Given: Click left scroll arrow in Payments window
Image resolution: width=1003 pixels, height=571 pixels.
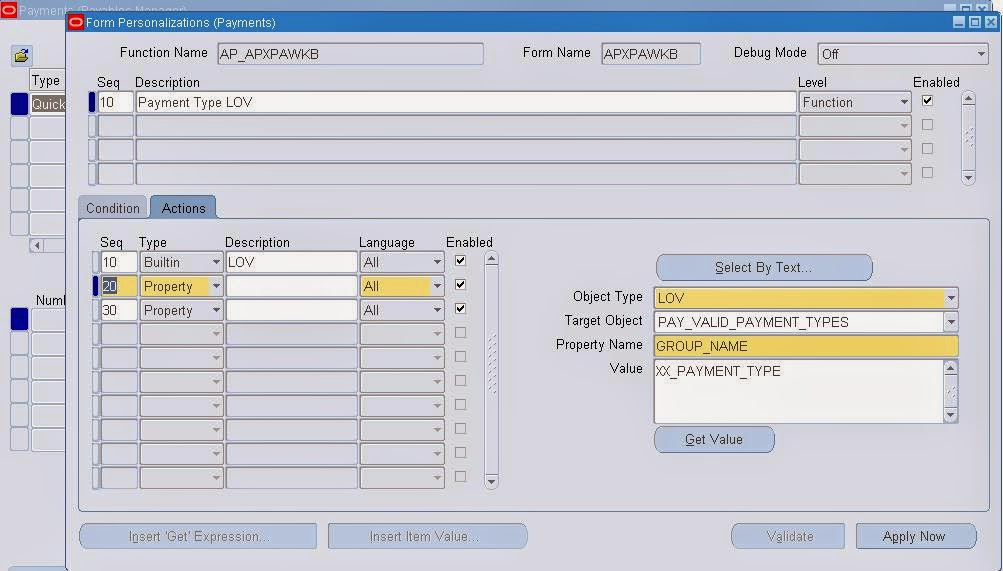Looking at the screenshot, I should tap(36, 245).
